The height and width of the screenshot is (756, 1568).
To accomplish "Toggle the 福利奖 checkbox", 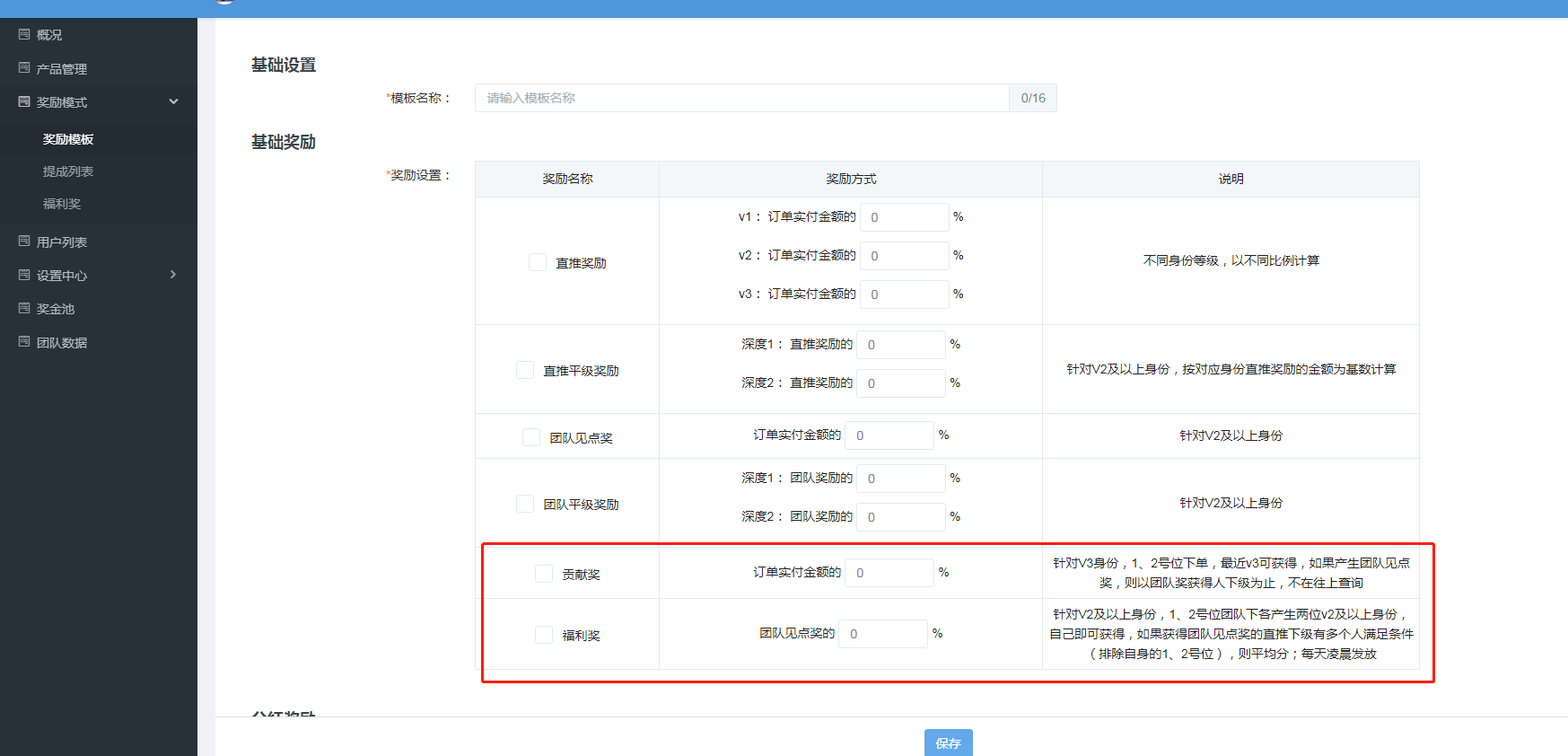I will [x=544, y=635].
